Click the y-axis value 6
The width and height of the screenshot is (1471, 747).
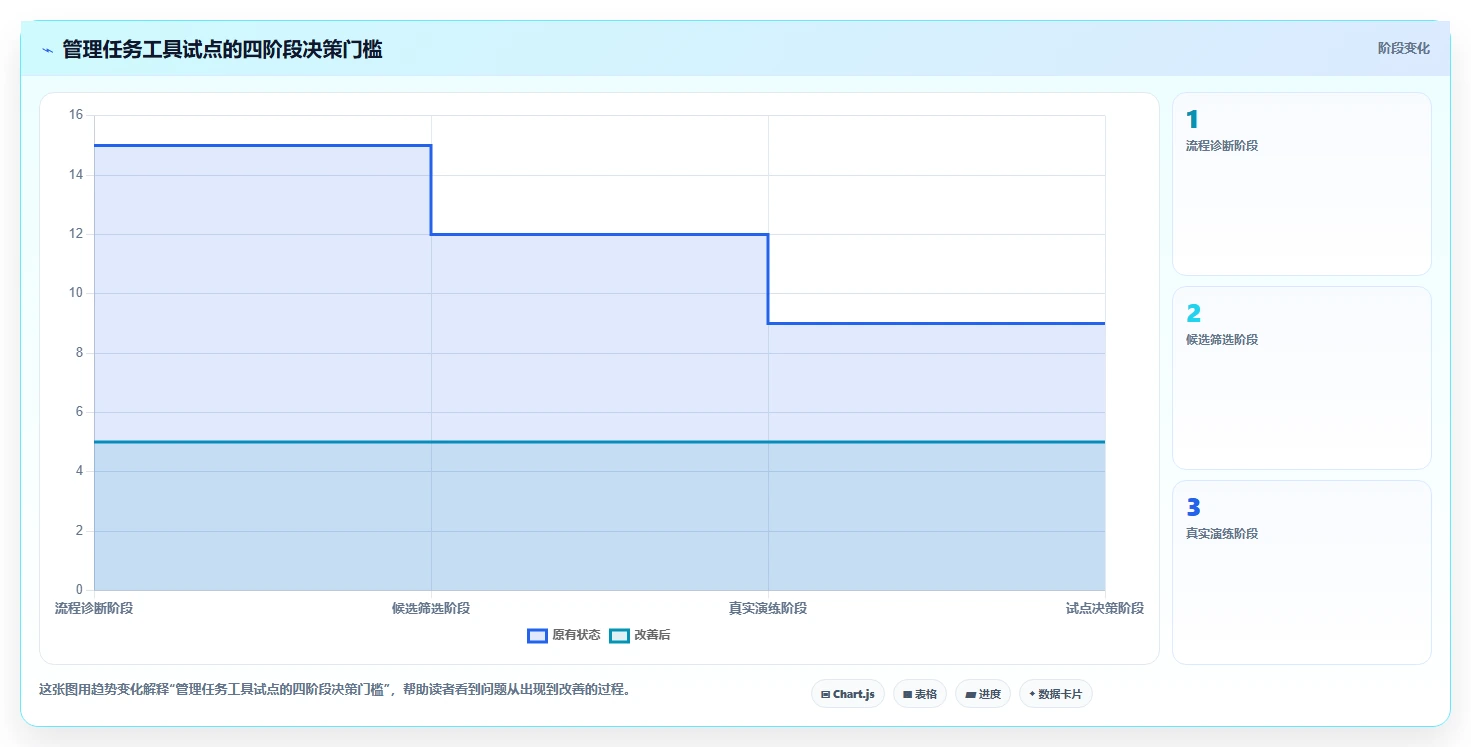pyautogui.click(x=79, y=412)
